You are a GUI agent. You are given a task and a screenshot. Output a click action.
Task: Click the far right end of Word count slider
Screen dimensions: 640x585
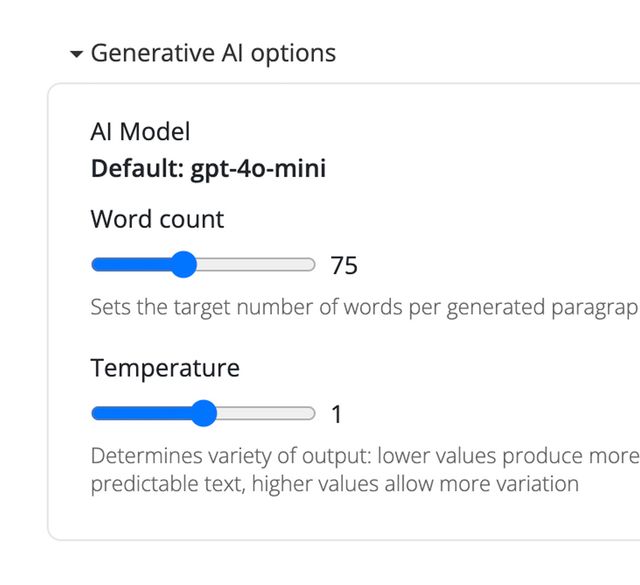coord(313,265)
